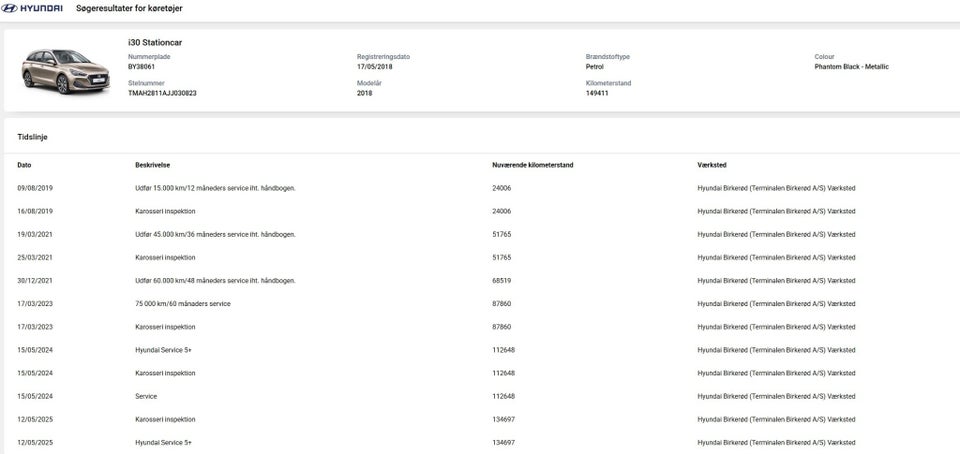
Task: Click the Beskrivelse column header
Action: point(152,164)
